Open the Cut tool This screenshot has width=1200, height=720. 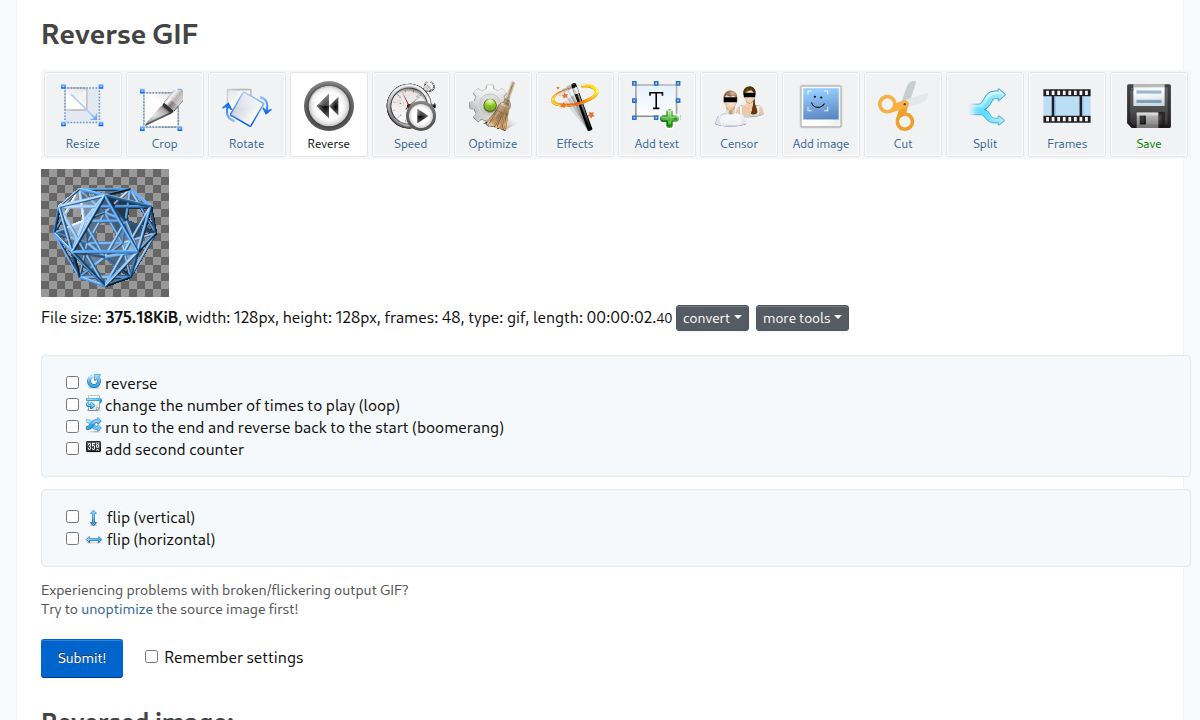point(903,114)
